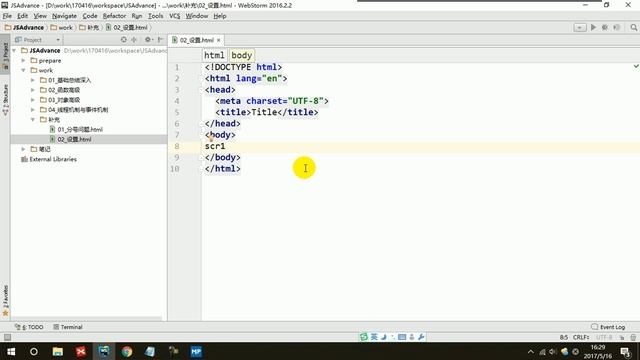Click the CRLF line separator indicator

click(x=581, y=337)
